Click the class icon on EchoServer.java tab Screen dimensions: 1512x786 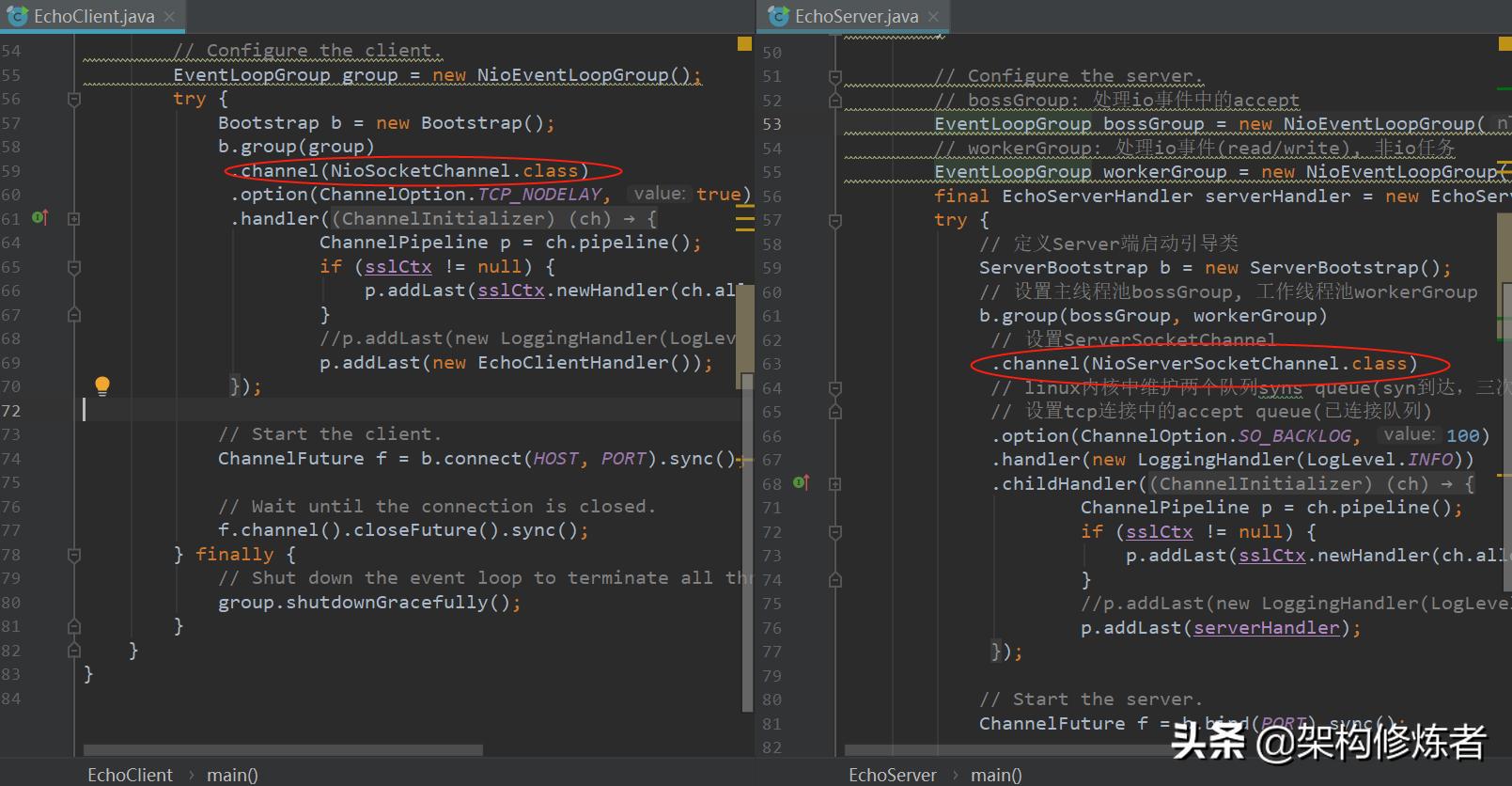[x=779, y=16]
